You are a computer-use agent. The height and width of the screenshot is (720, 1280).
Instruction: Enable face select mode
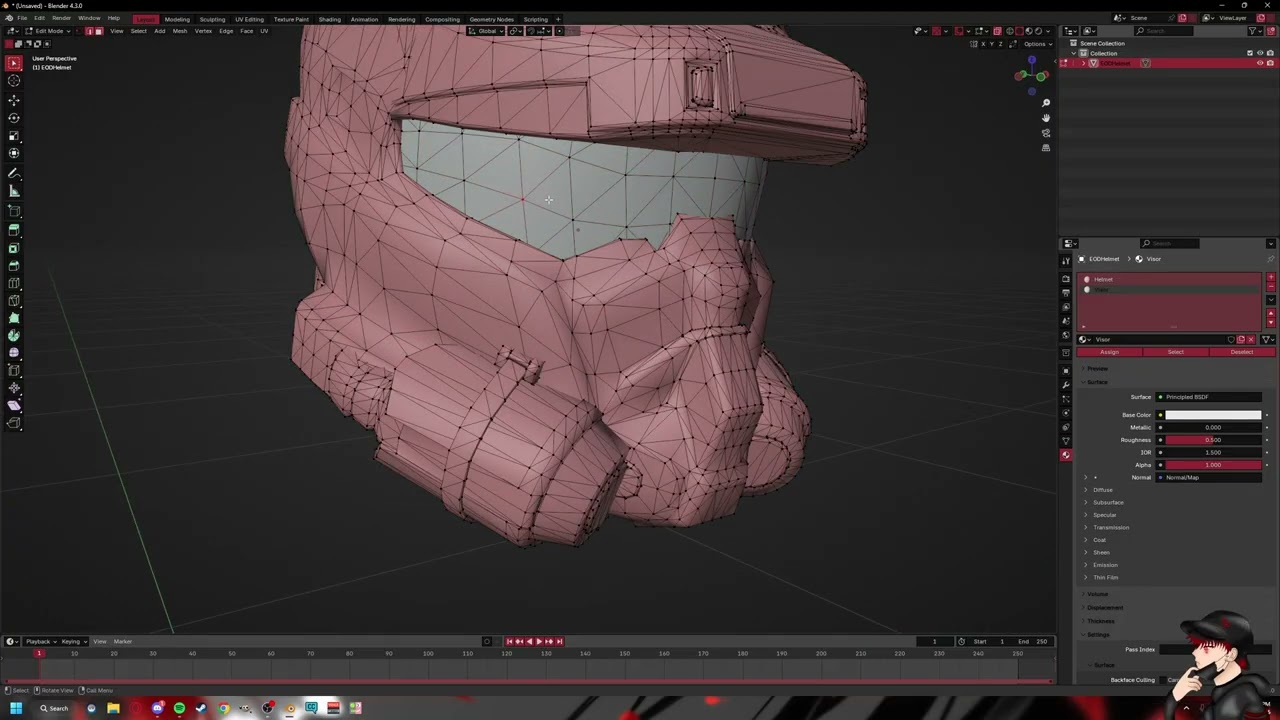click(98, 31)
